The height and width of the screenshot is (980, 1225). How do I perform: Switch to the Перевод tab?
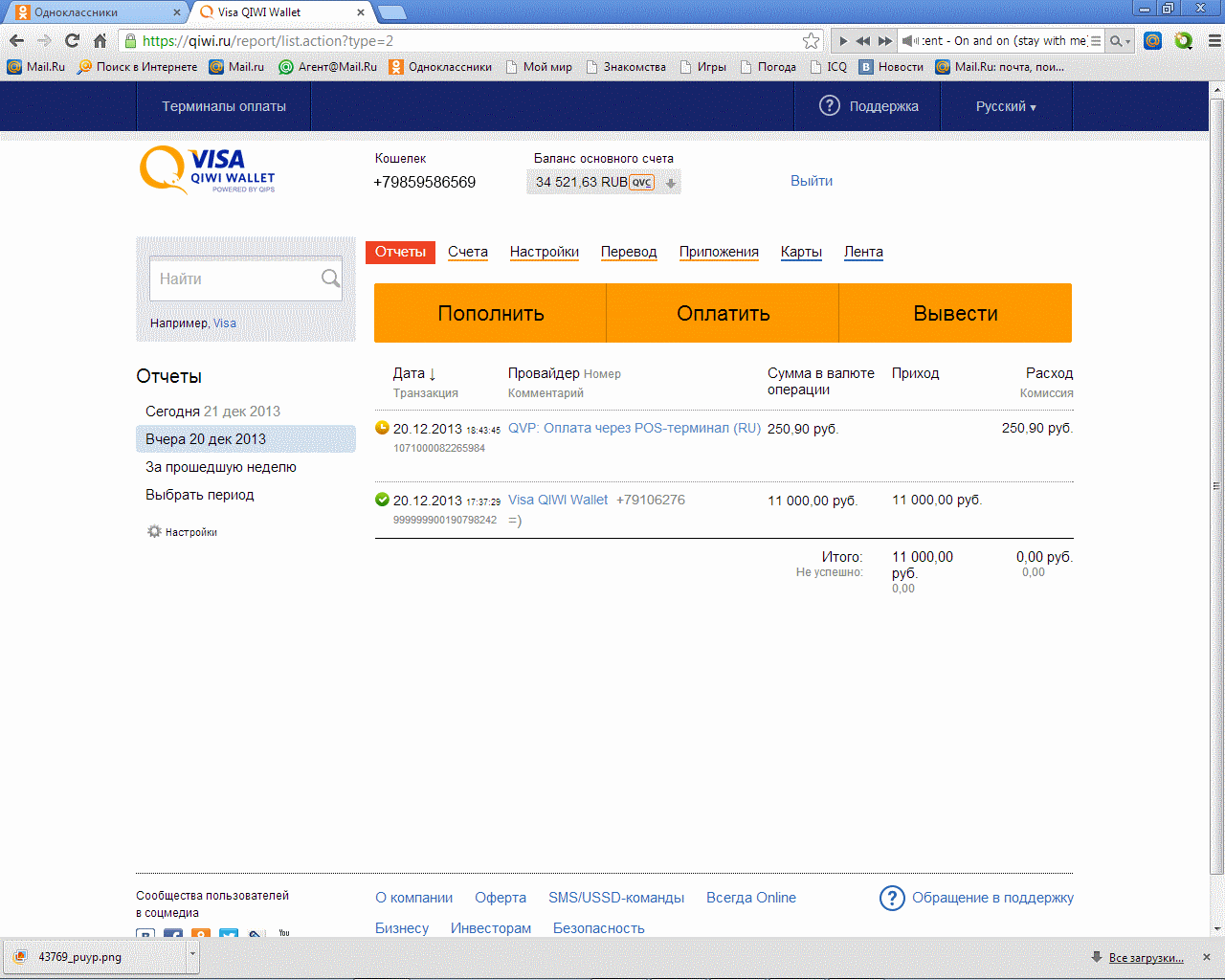629,252
